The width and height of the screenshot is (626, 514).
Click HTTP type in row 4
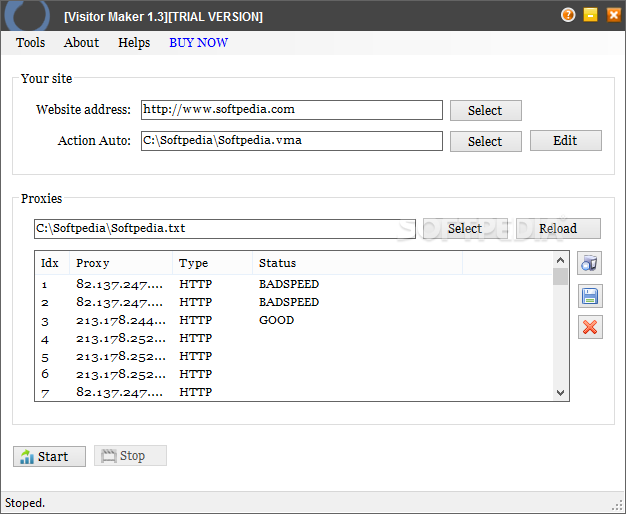pos(196,338)
